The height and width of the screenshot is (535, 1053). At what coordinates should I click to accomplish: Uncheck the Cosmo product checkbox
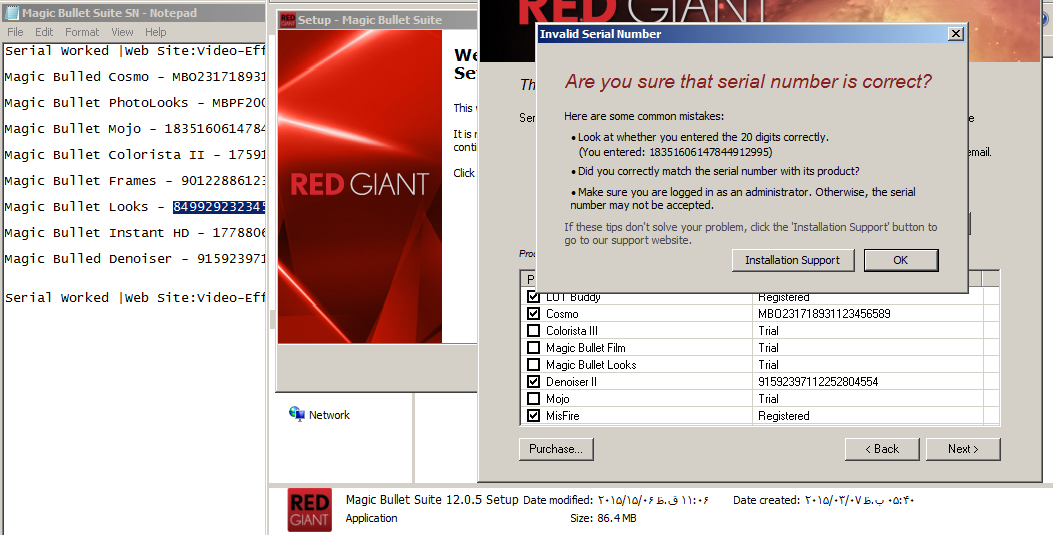tap(533, 313)
